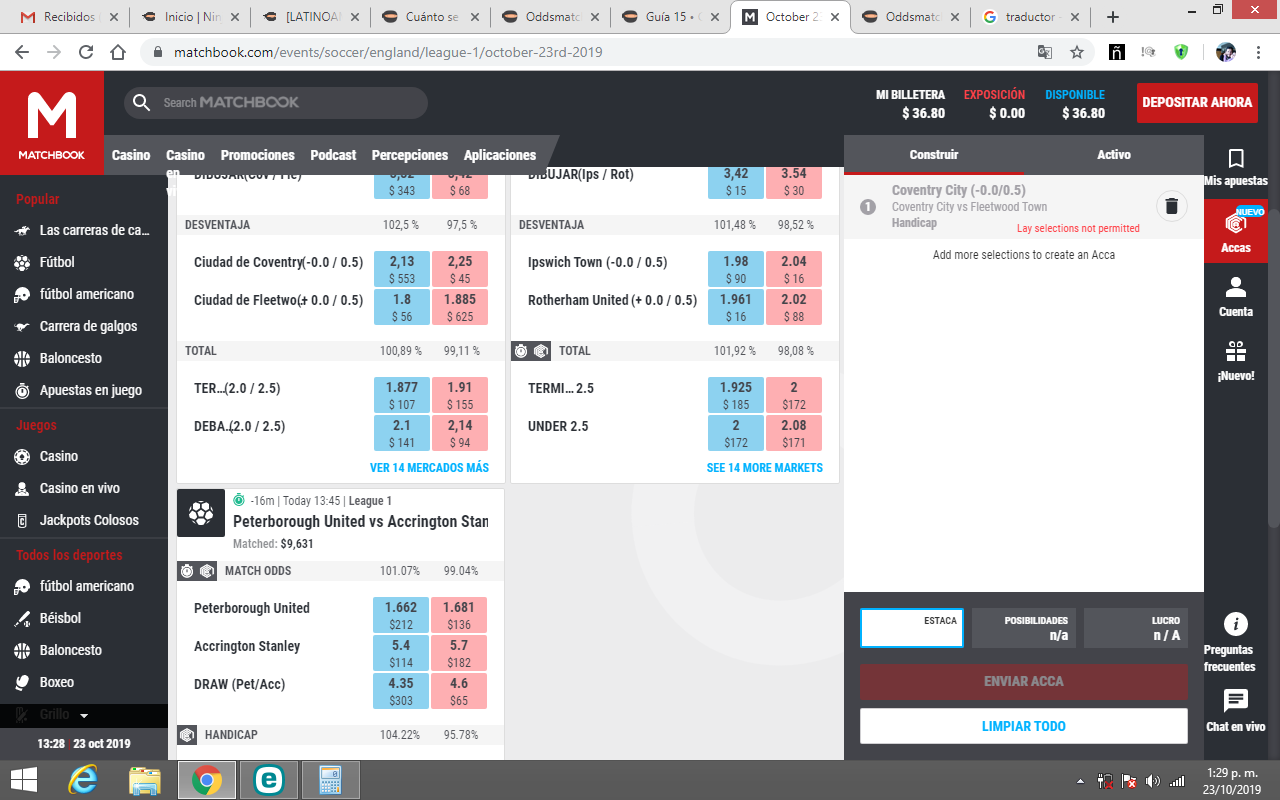Click the stopwatch icon in Match Odds header
Viewport: 1280px width, 800px height.
pos(187,571)
